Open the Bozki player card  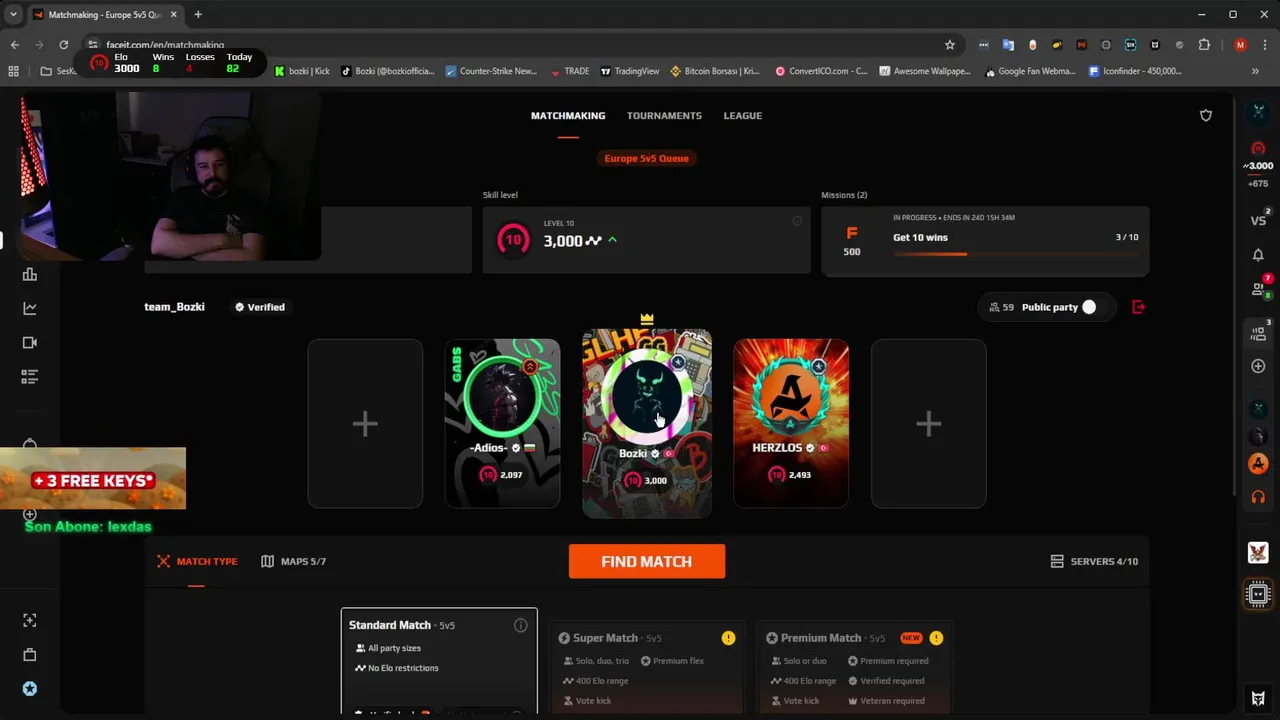647,424
